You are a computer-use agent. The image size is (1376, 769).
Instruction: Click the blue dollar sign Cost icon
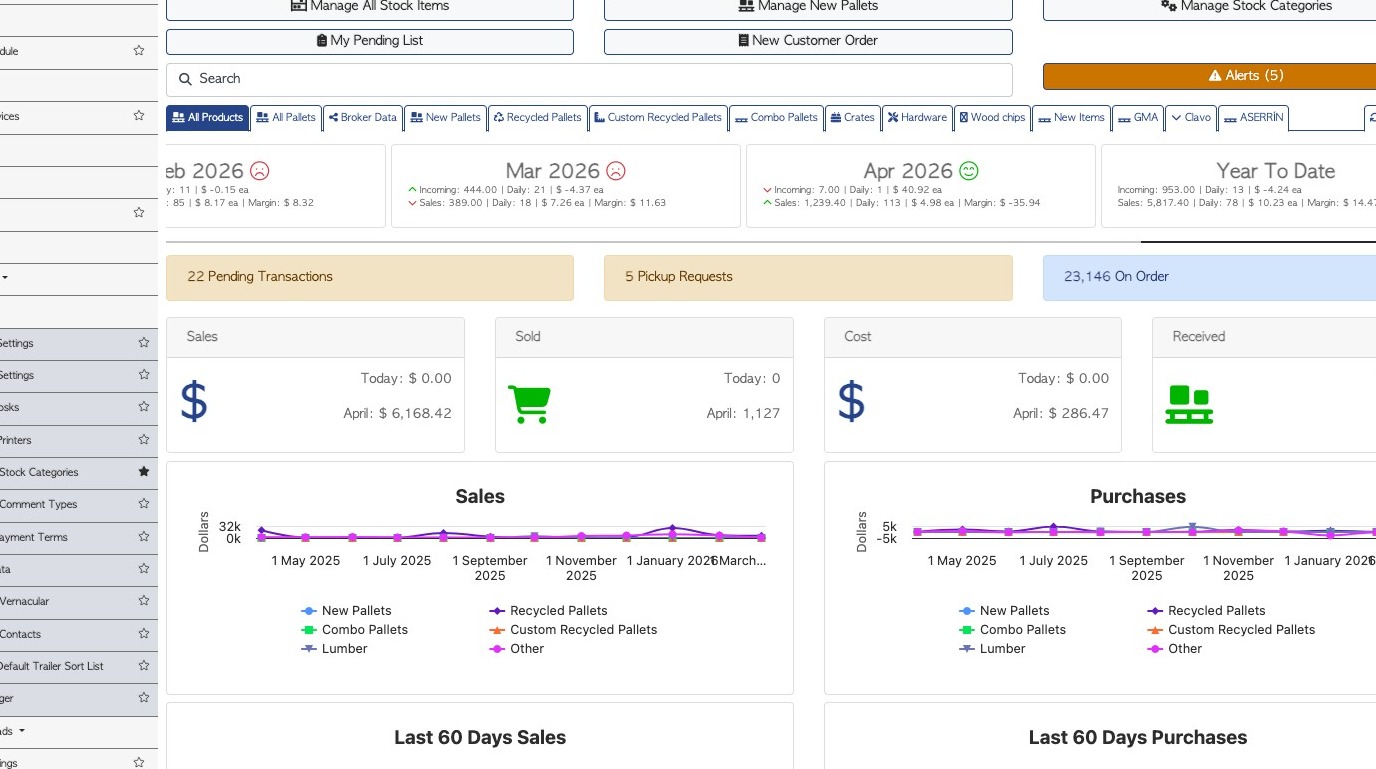[851, 401]
